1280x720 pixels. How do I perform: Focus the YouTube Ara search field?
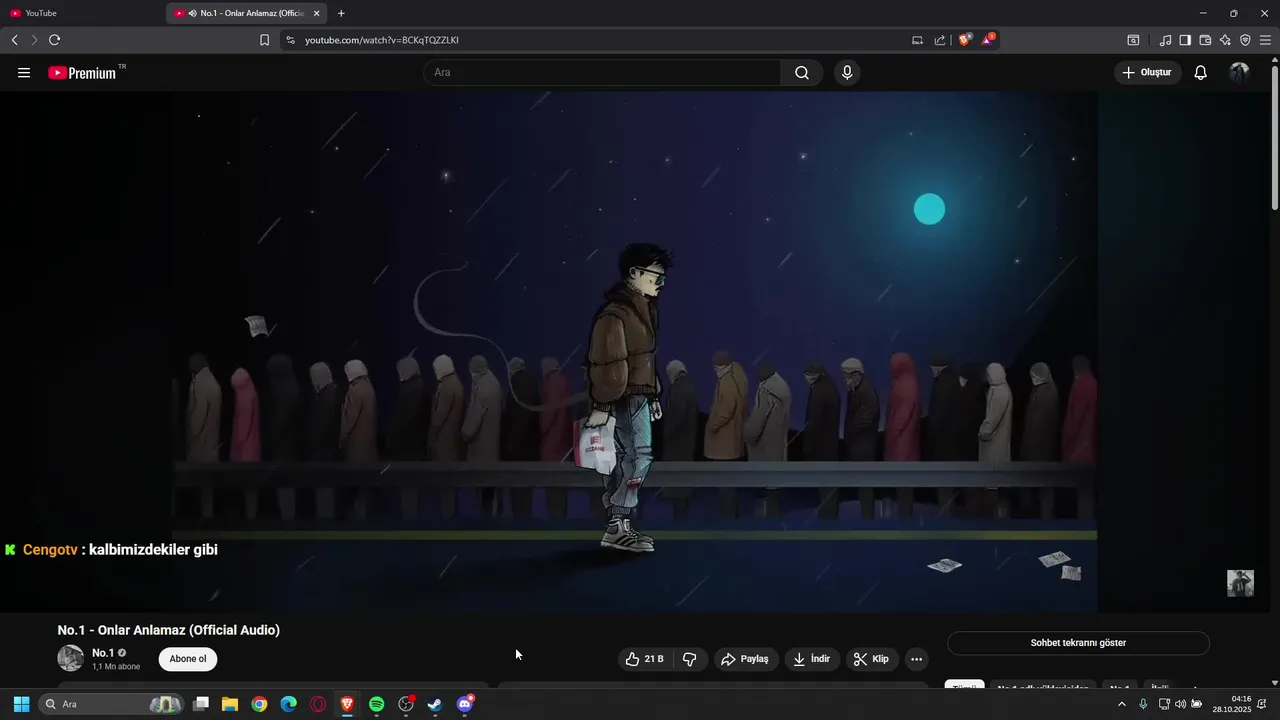pyautogui.click(x=602, y=73)
